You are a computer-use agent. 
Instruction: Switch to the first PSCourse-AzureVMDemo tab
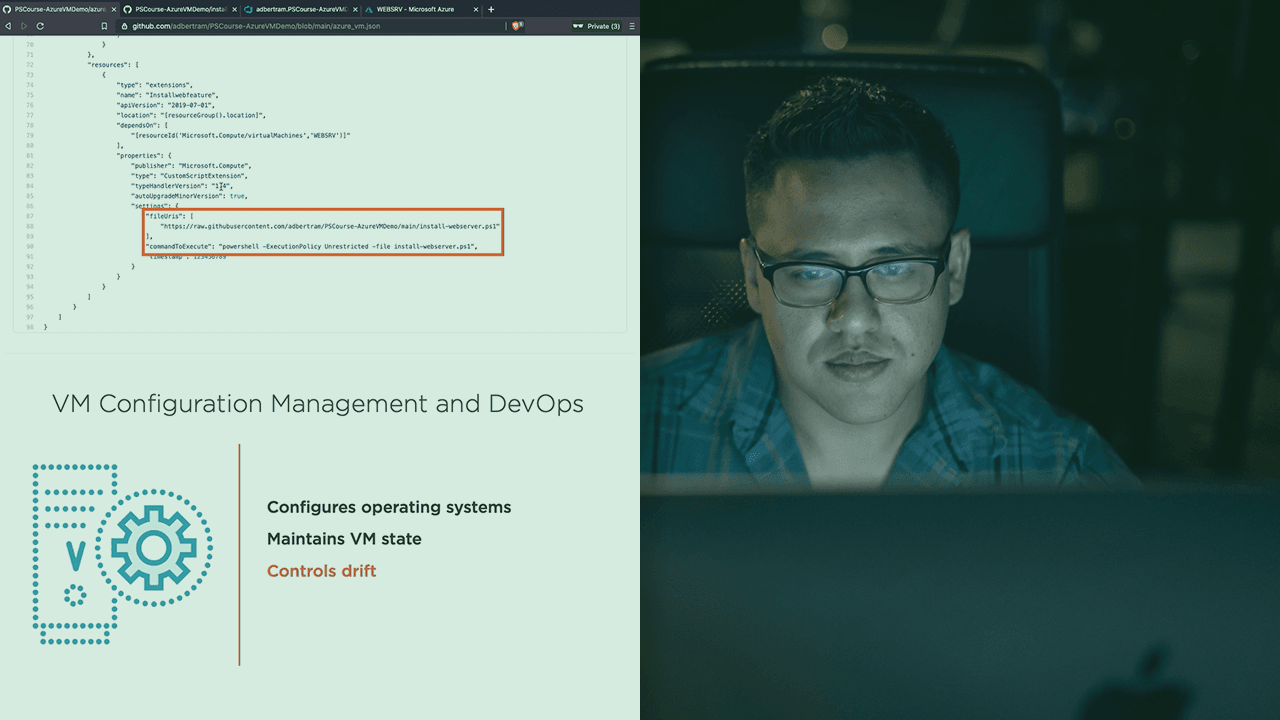[60, 10]
